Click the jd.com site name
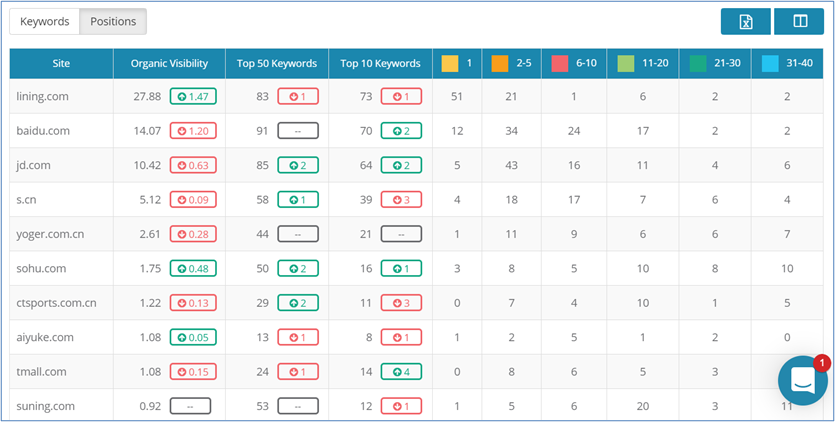Viewport: 835px width, 422px height. pos(33,165)
